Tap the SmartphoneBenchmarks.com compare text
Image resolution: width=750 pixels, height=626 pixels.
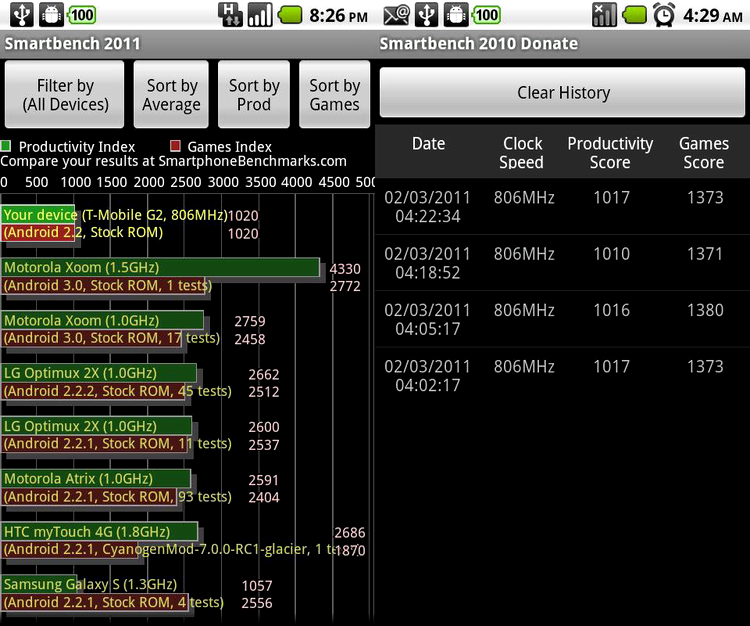pyautogui.click(x=173, y=161)
